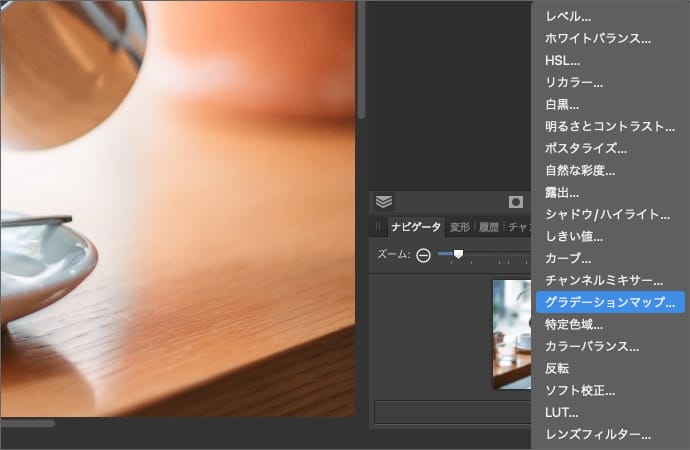Screen dimensions: 690x450
Task: Click the canvas vertical scrollbar
Action: 361,60
